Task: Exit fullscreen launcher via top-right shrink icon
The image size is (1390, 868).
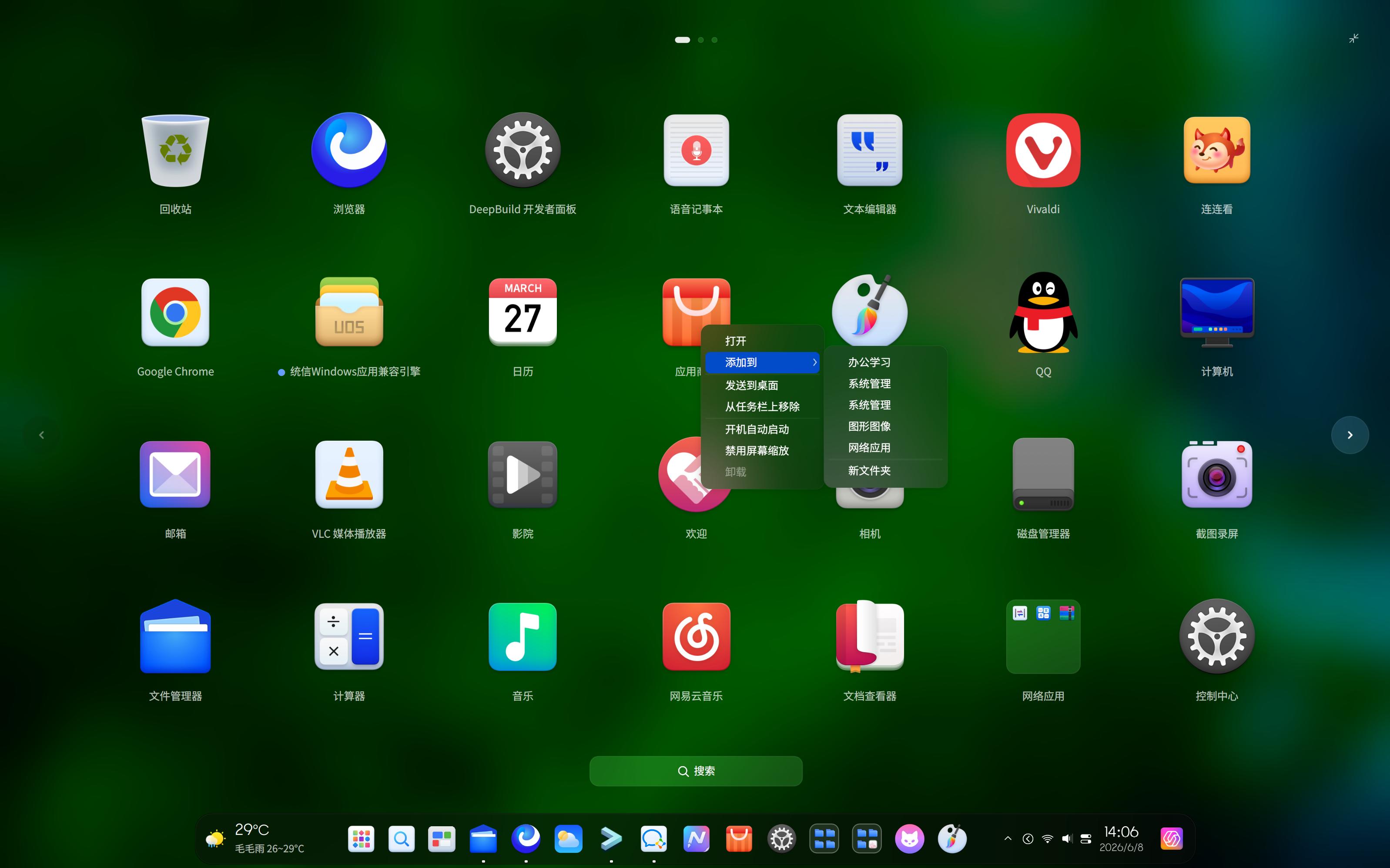Action: 1354,38
